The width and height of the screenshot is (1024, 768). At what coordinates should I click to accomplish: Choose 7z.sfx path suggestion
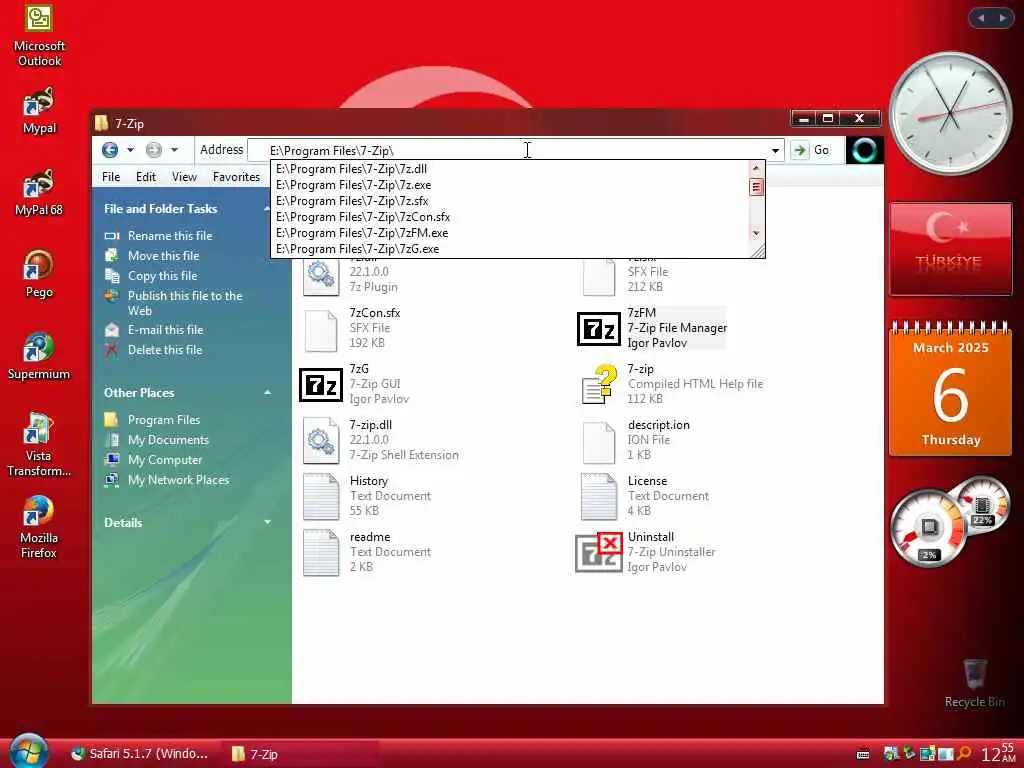pos(510,200)
